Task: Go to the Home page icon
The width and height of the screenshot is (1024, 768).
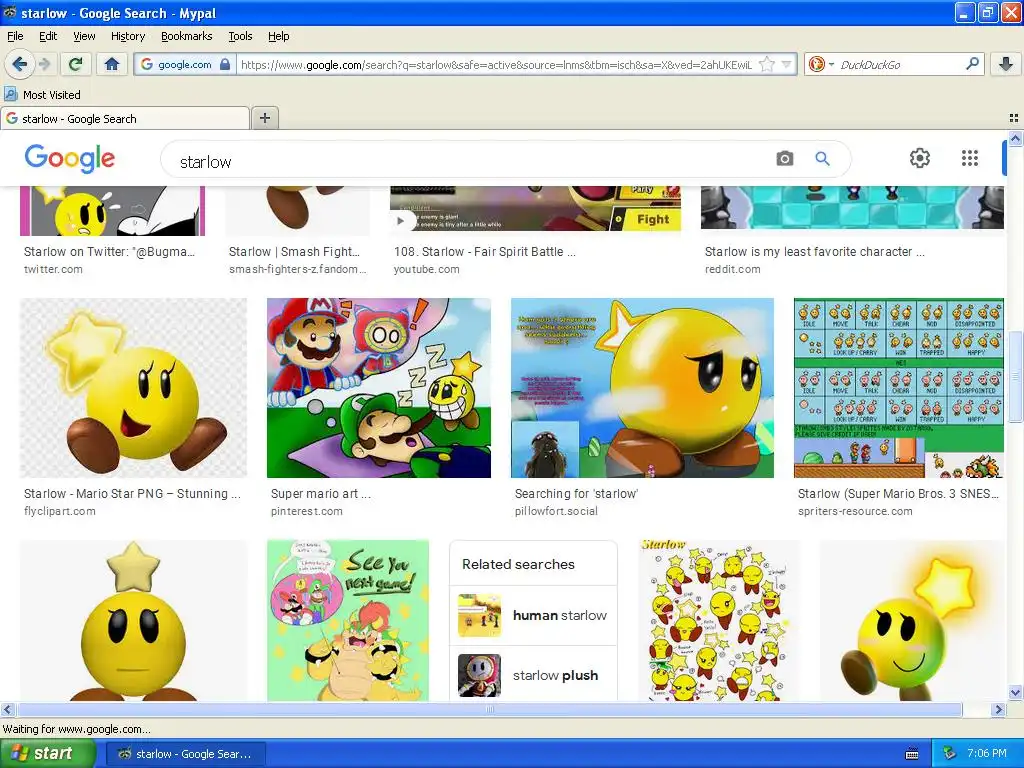Action: point(112,64)
